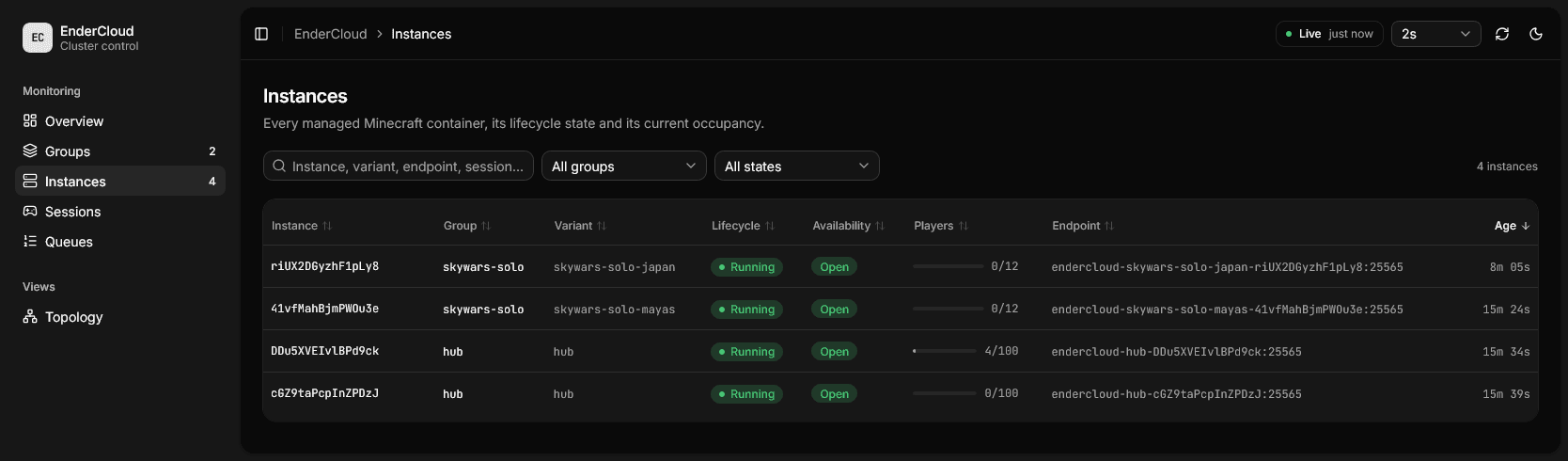The image size is (1568, 461).
Task: Click the EnderCloud breadcrumb link
Action: (x=330, y=34)
